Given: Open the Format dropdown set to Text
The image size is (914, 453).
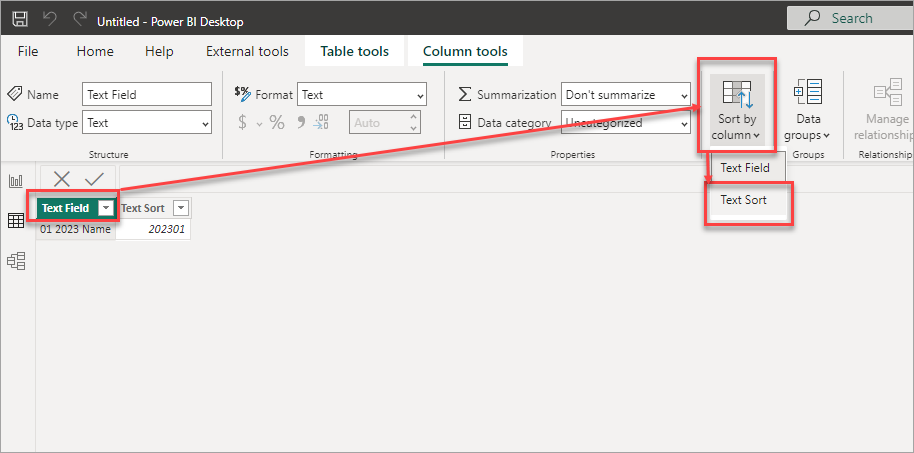Looking at the screenshot, I should pyautogui.click(x=361, y=94).
